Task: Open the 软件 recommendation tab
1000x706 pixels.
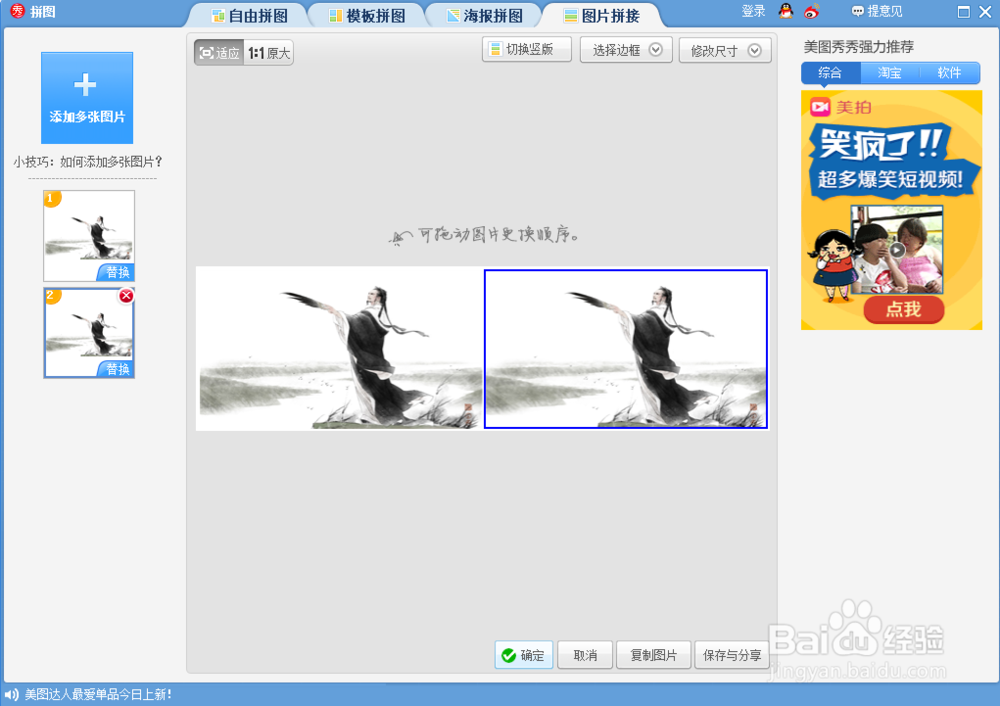Action: point(949,73)
